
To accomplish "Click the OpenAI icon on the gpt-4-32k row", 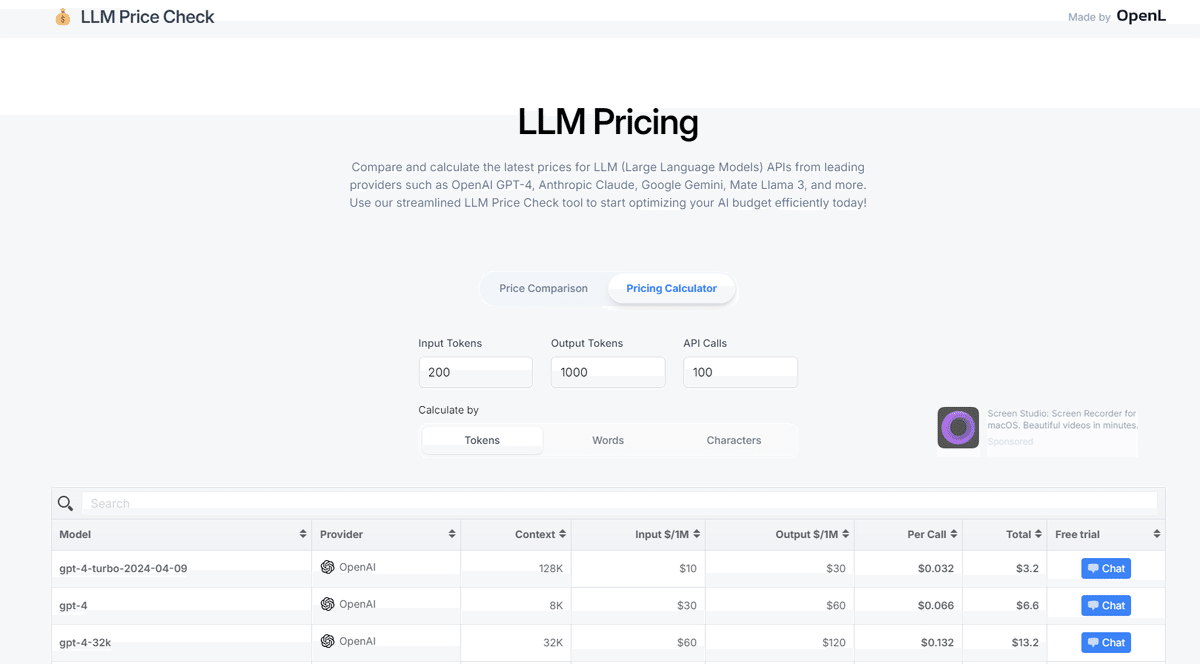I will click(327, 642).
